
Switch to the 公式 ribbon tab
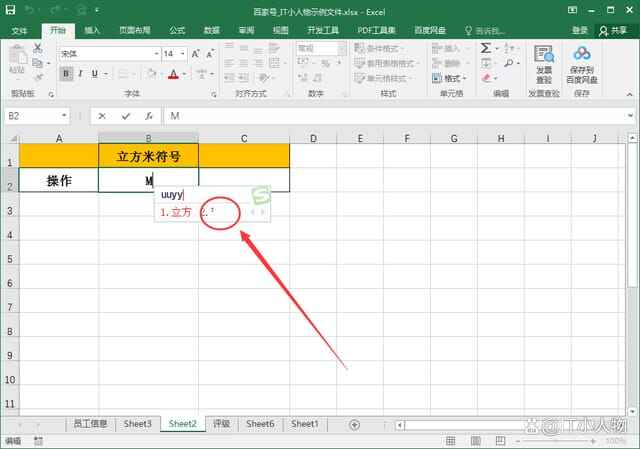pyautogui.click(x=177, y=31)
